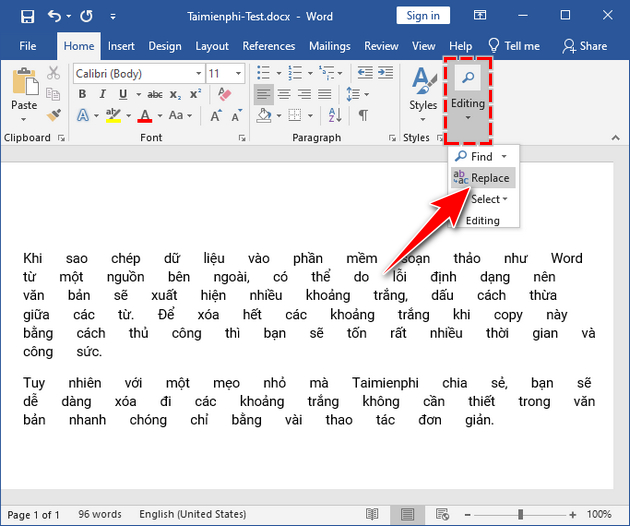Click Find in Editing menu
630x526 pixels.
click(x=474, y=156)
